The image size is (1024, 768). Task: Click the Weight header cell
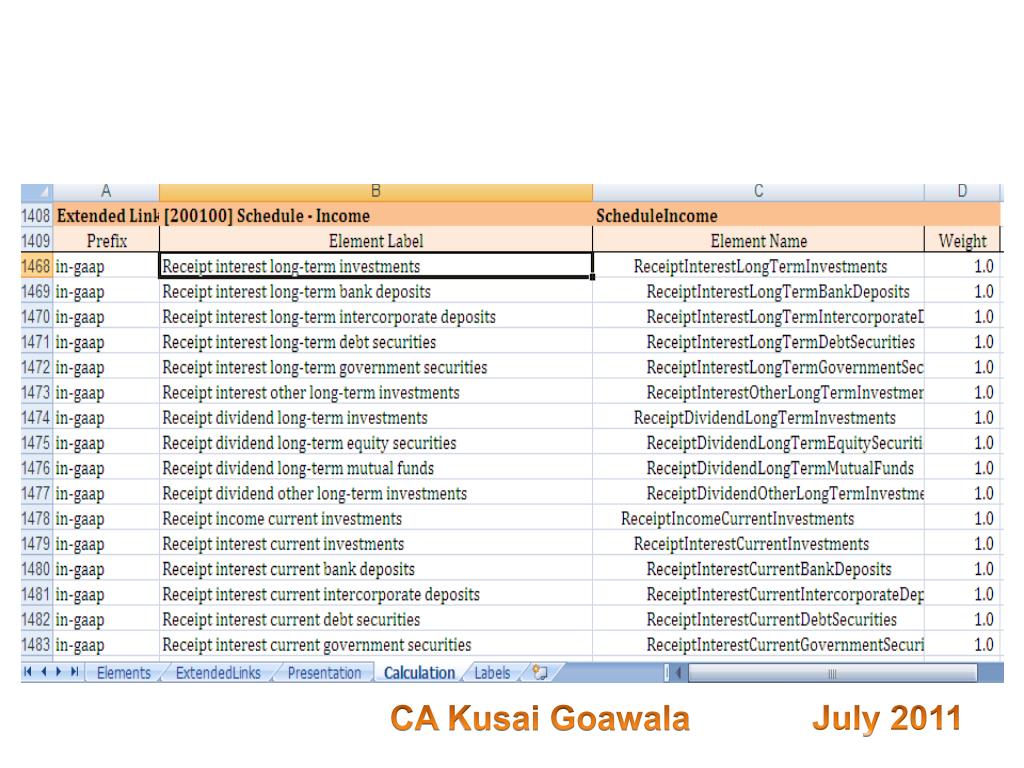pos(962,241)
